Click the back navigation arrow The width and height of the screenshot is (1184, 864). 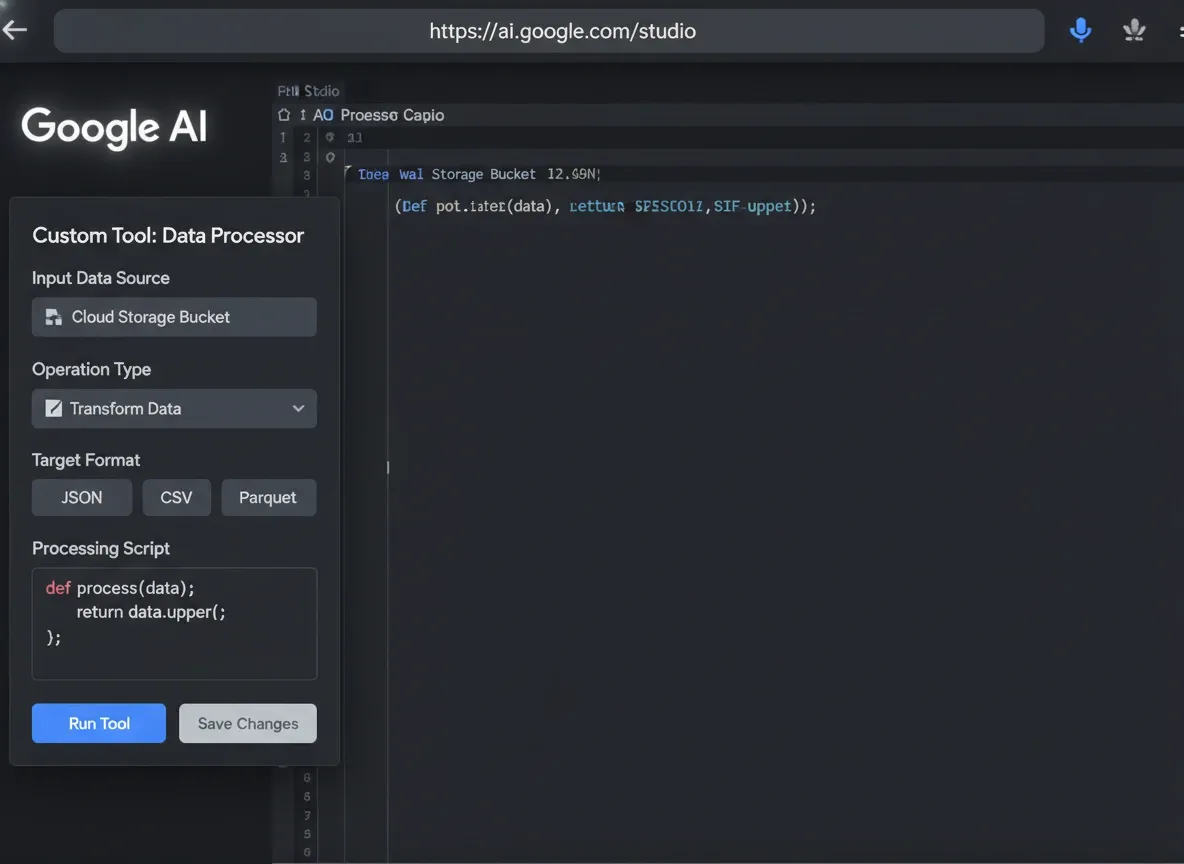pyautogui.click(x=14, y=29)
